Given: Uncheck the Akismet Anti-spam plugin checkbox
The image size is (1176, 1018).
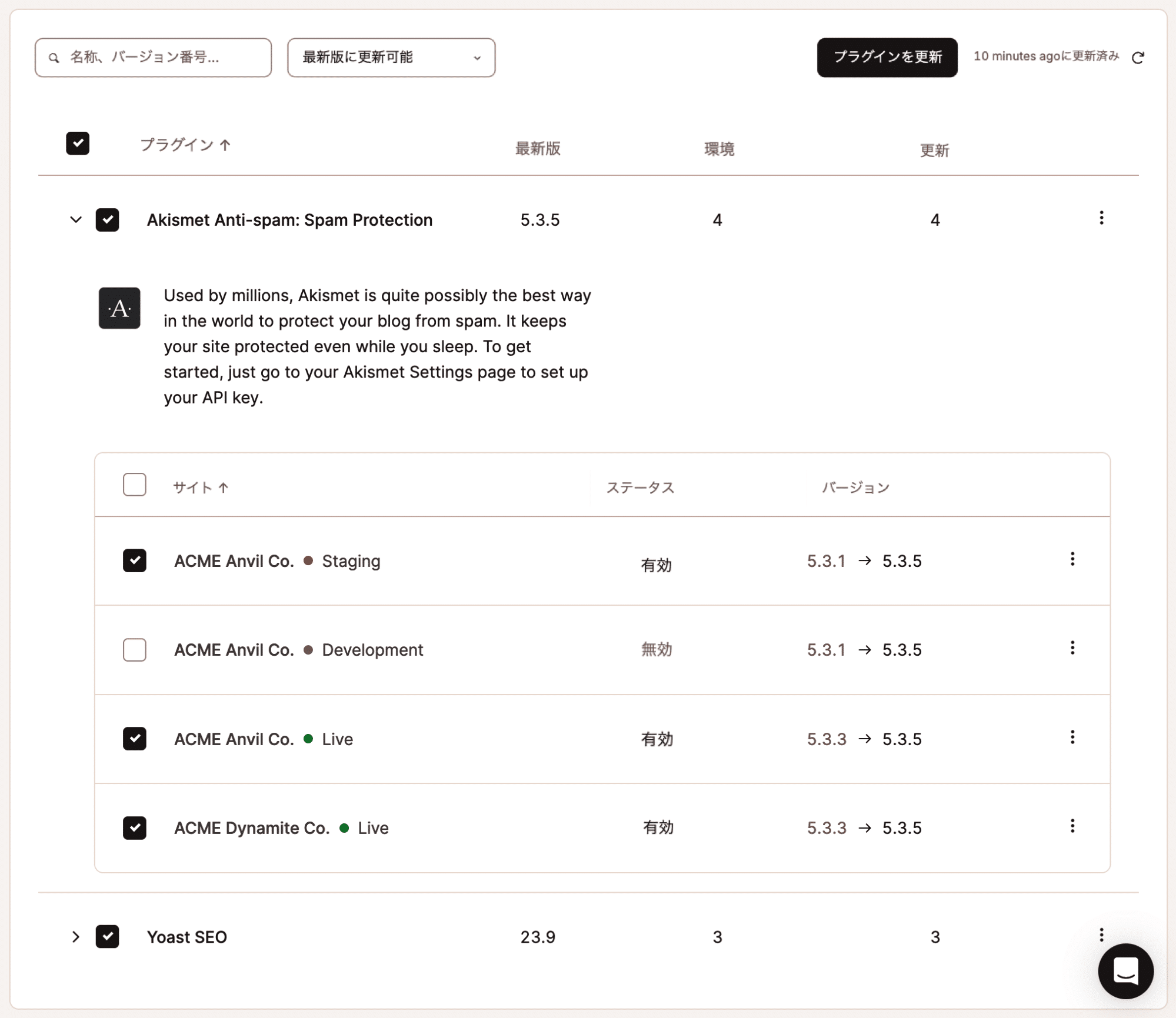Looking at the screenshot, I should [x=108, y=220].
